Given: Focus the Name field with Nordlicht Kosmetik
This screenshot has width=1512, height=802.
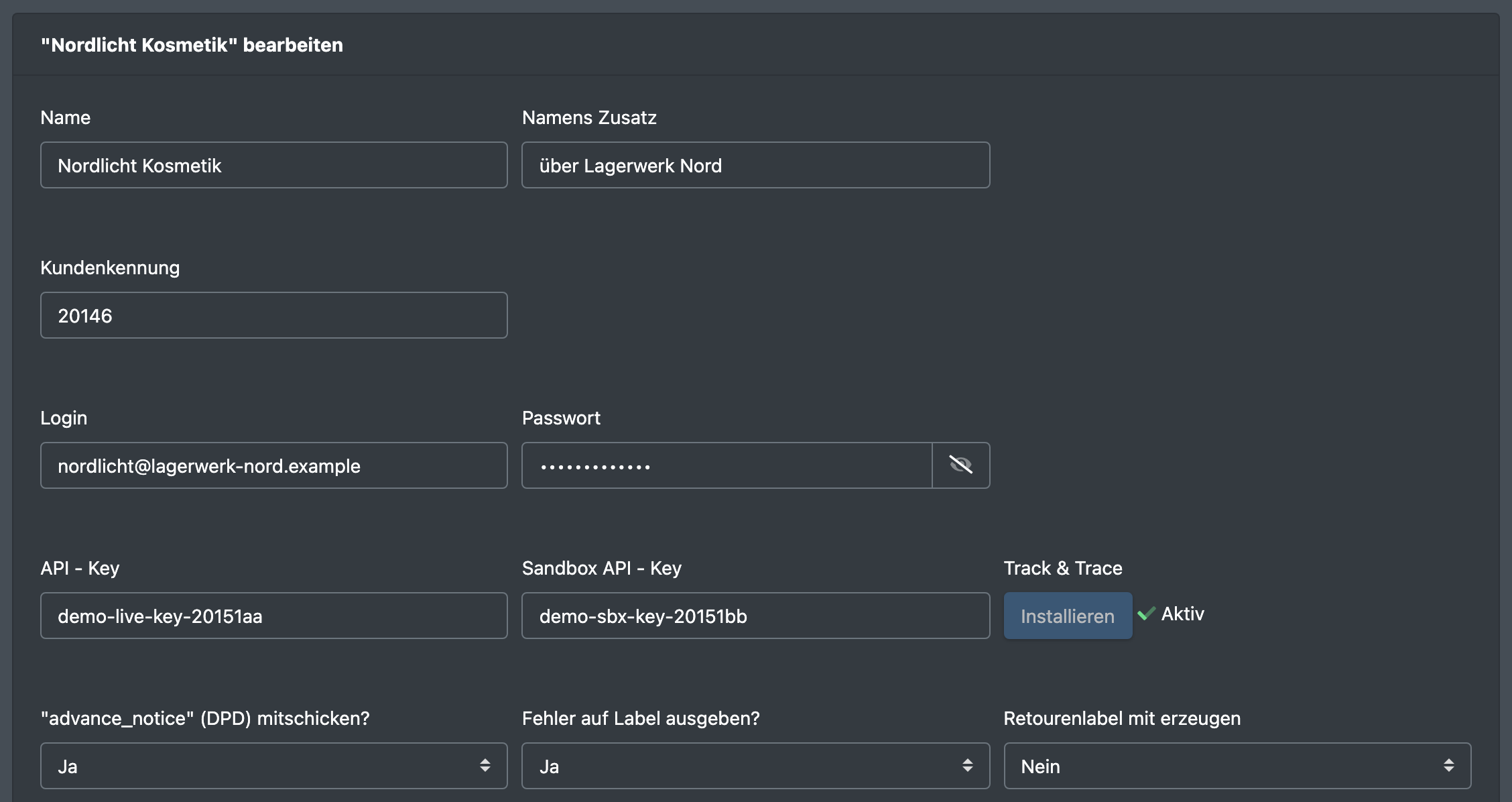Looking at the screenshot, I should click(273, 165).
